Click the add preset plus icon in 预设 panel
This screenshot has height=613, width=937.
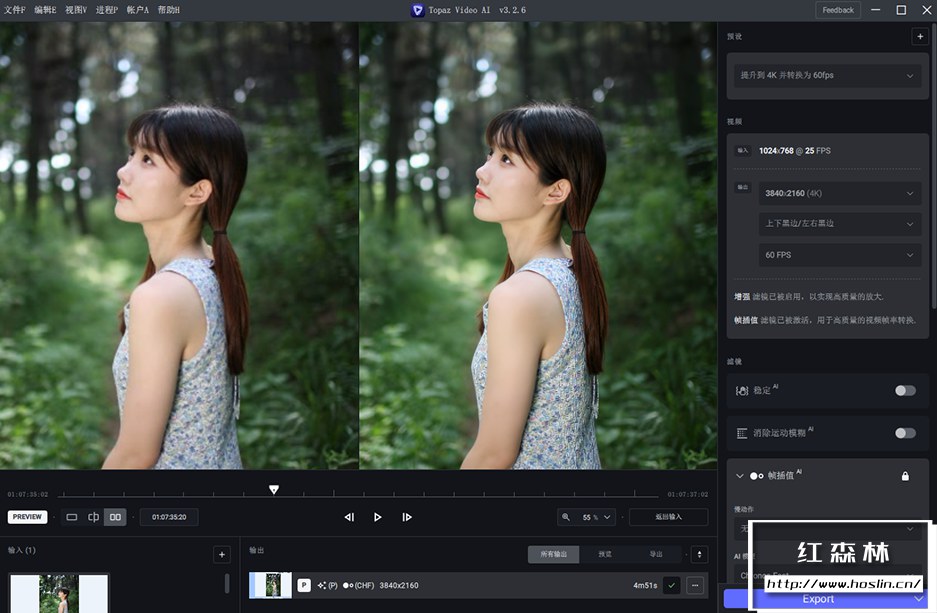pyautogui.click(x=920, y=36)
